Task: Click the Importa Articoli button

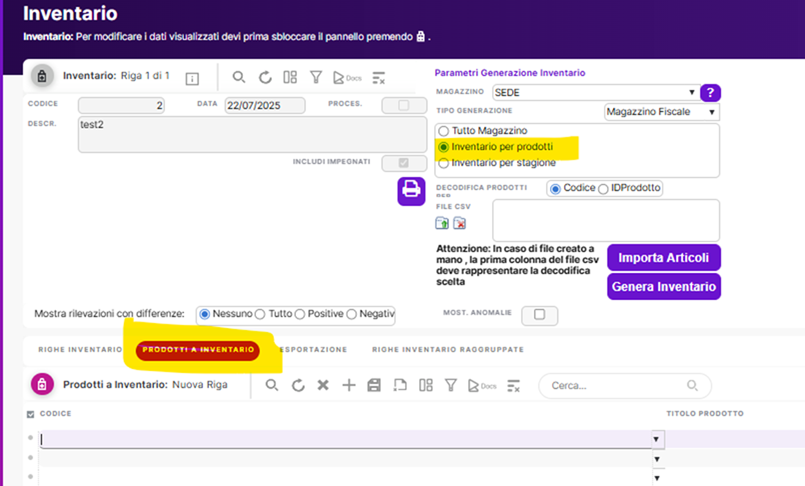Action: 663,257
